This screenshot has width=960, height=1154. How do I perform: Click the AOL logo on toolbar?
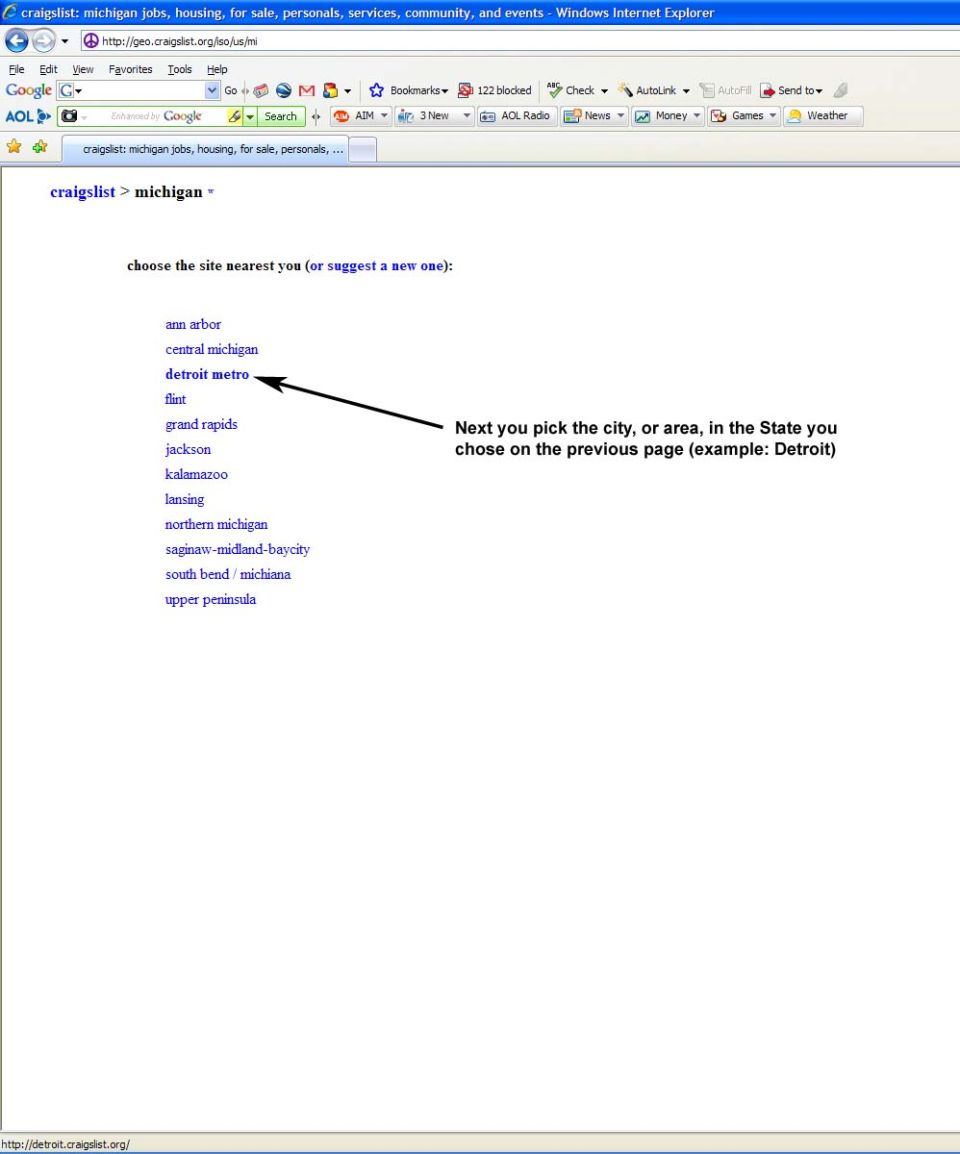coord(28,116)
